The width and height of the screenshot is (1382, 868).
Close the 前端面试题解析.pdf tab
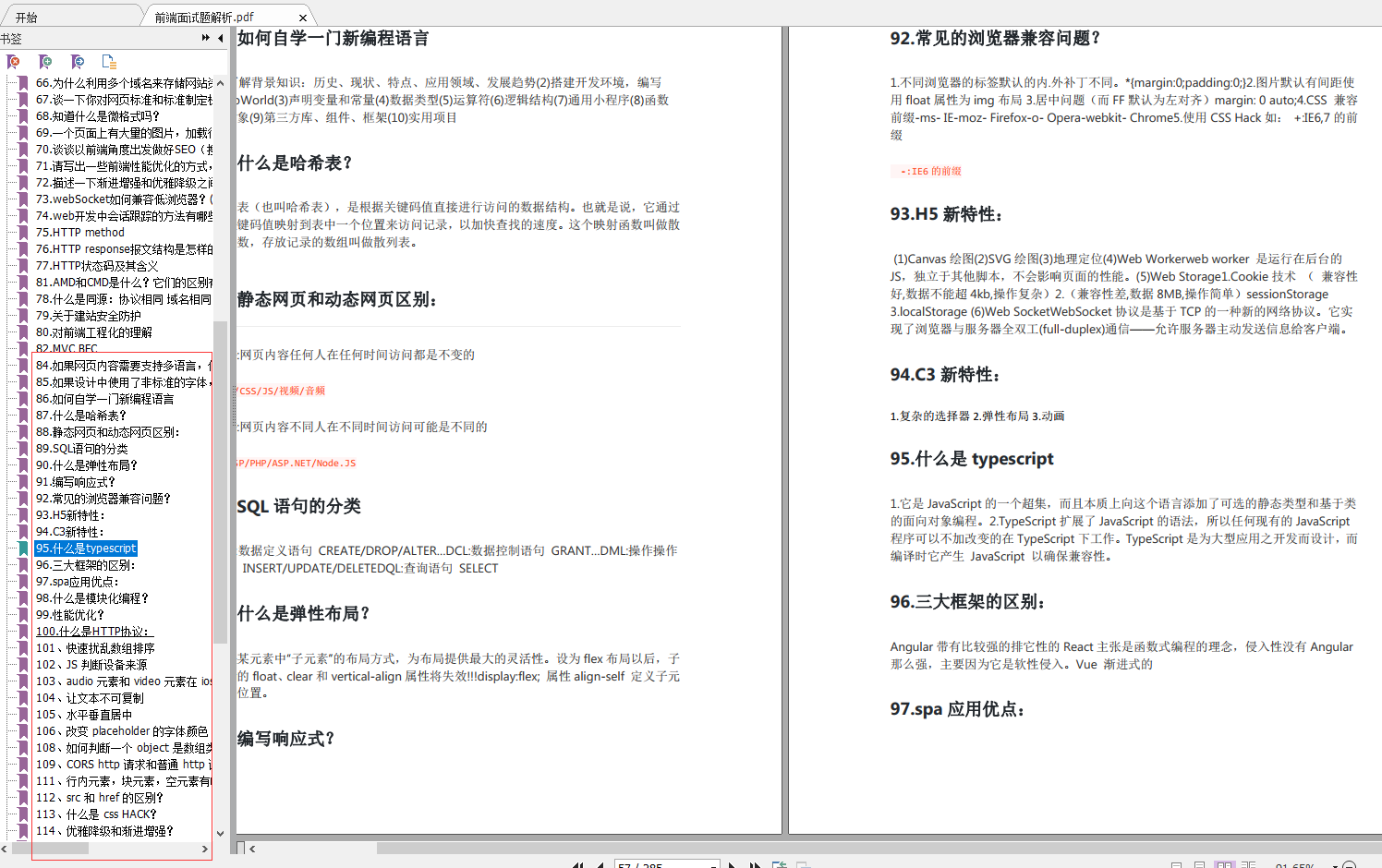coord(303,18)
